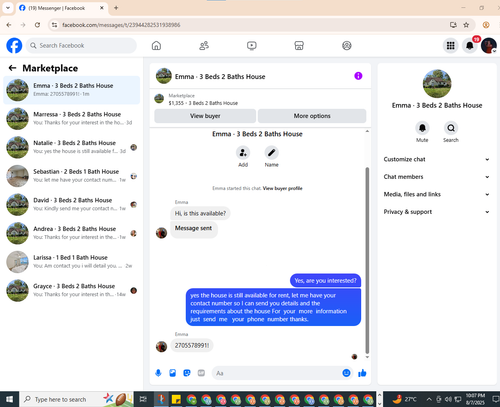The image size is (500, 407).
Task: Open the Marketplace storefront icon in top navigation
Action: click(299, 45)
